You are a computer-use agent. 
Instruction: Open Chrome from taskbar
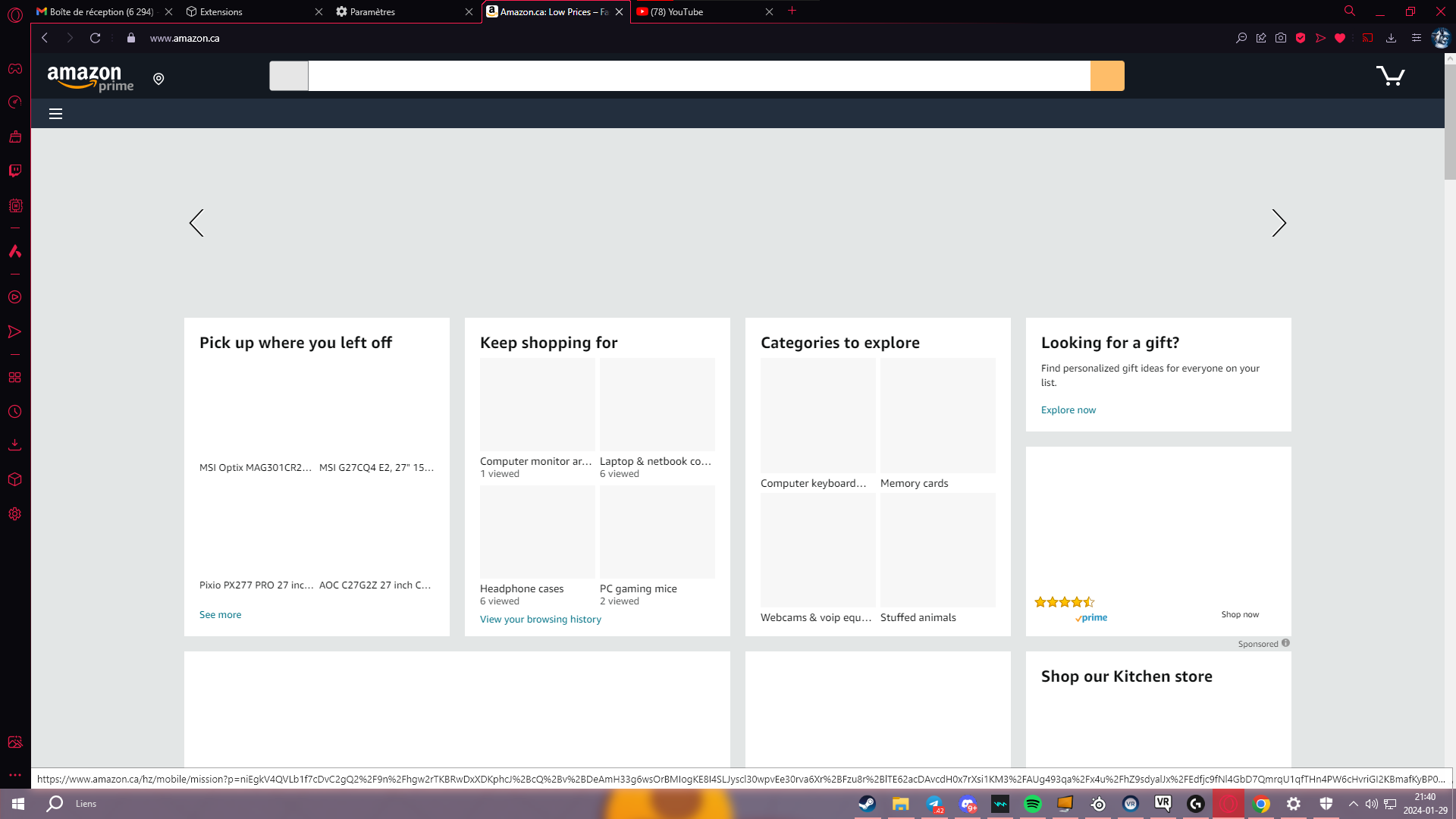1261,804
